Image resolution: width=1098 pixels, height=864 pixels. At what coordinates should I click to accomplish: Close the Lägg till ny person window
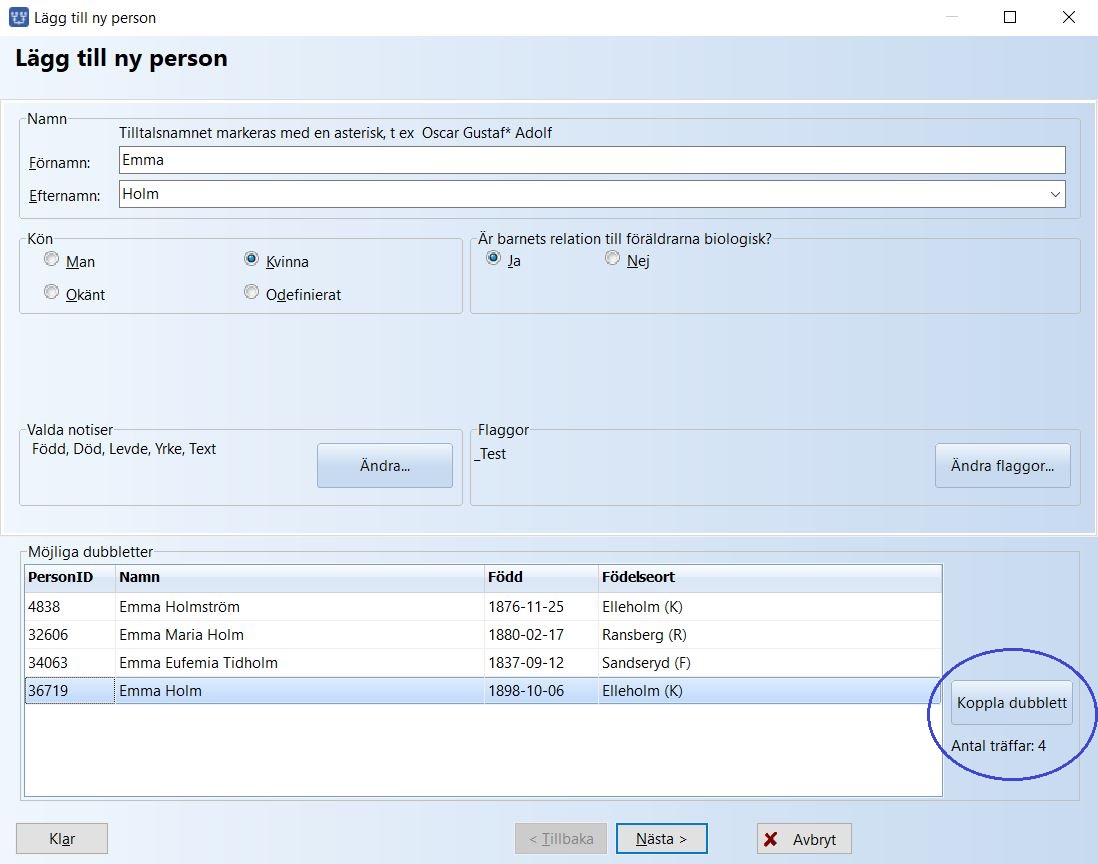point(1069,17)
